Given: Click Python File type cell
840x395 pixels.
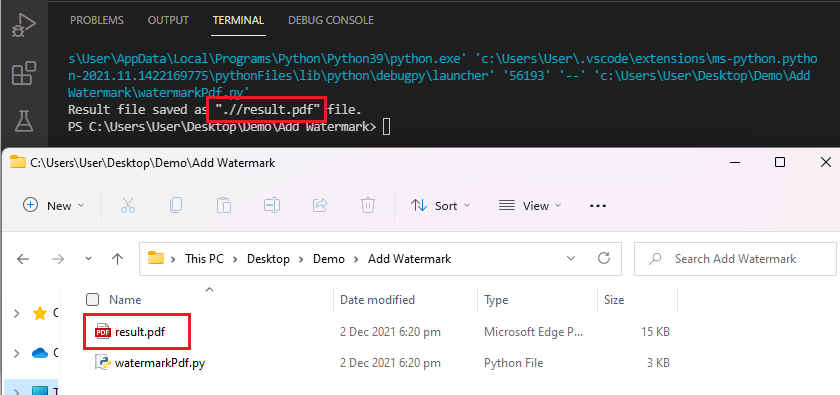Looking at the screenshot, I should (x=513, y=363).
